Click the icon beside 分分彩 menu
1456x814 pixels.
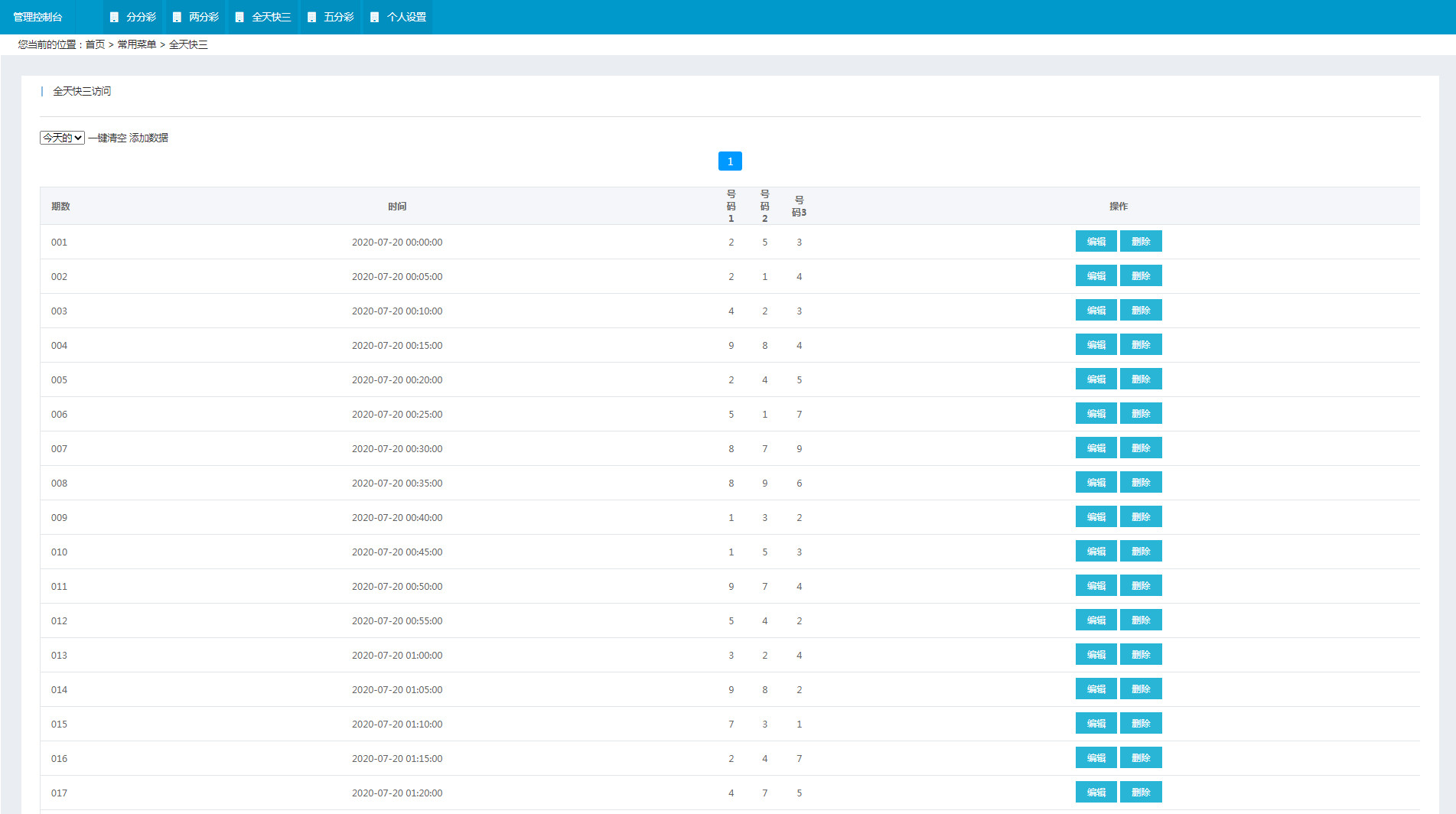(x=114, y=17)
